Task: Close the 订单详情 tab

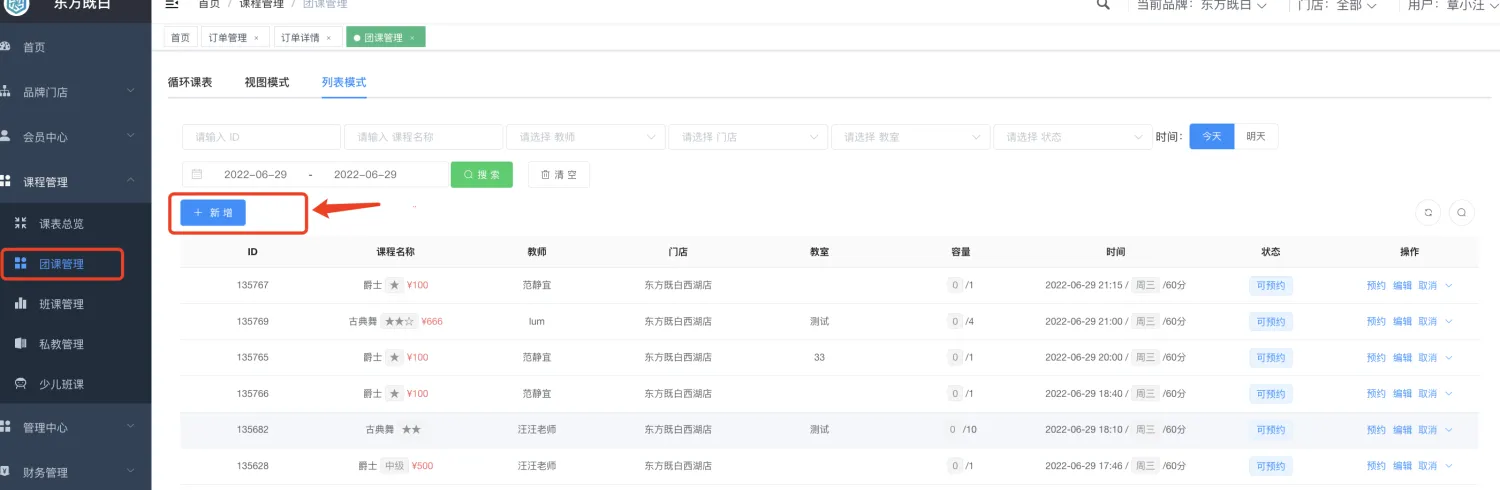Action: pos(328,38)
